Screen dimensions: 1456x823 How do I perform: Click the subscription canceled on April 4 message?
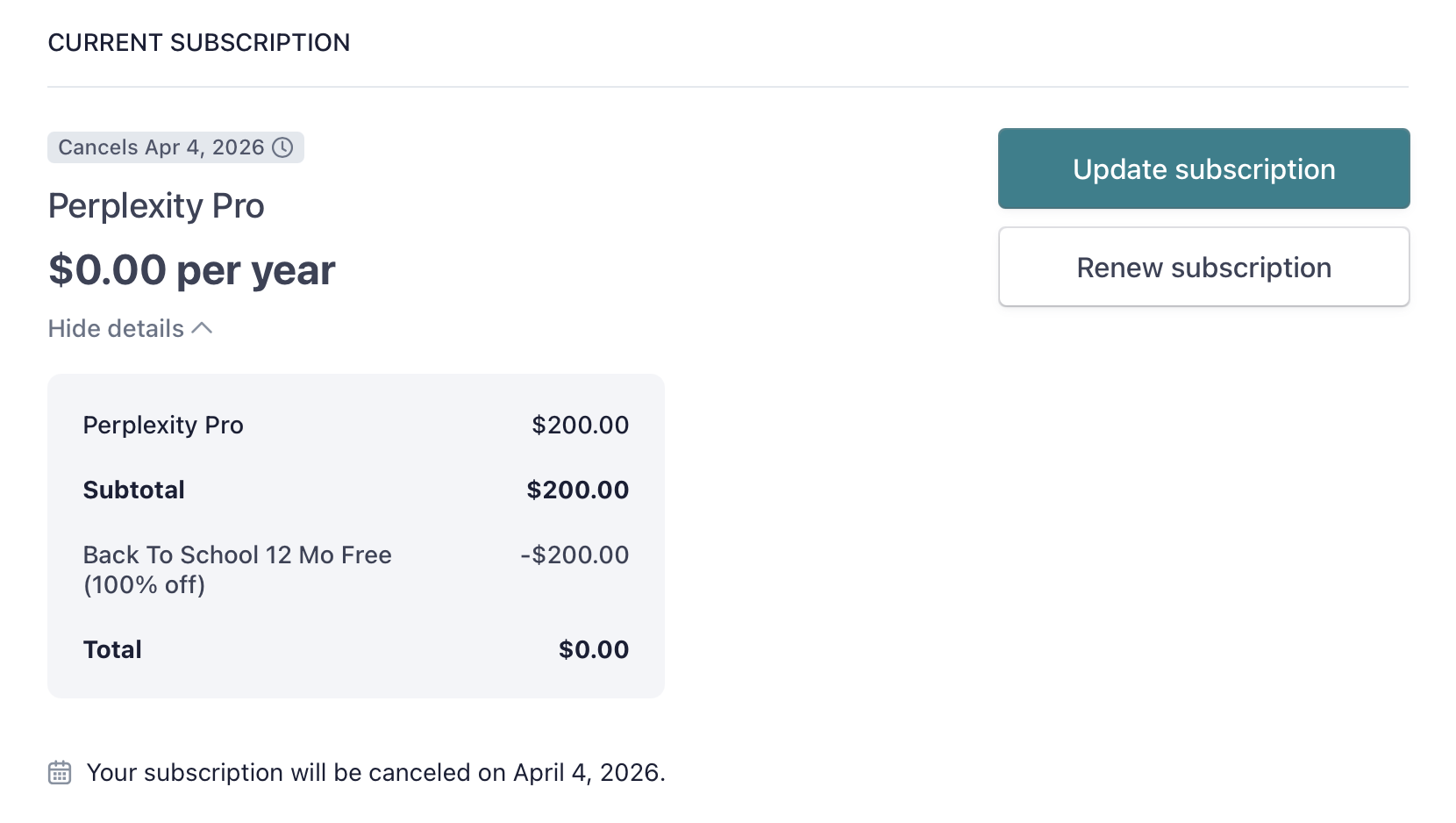click(376, 773)
